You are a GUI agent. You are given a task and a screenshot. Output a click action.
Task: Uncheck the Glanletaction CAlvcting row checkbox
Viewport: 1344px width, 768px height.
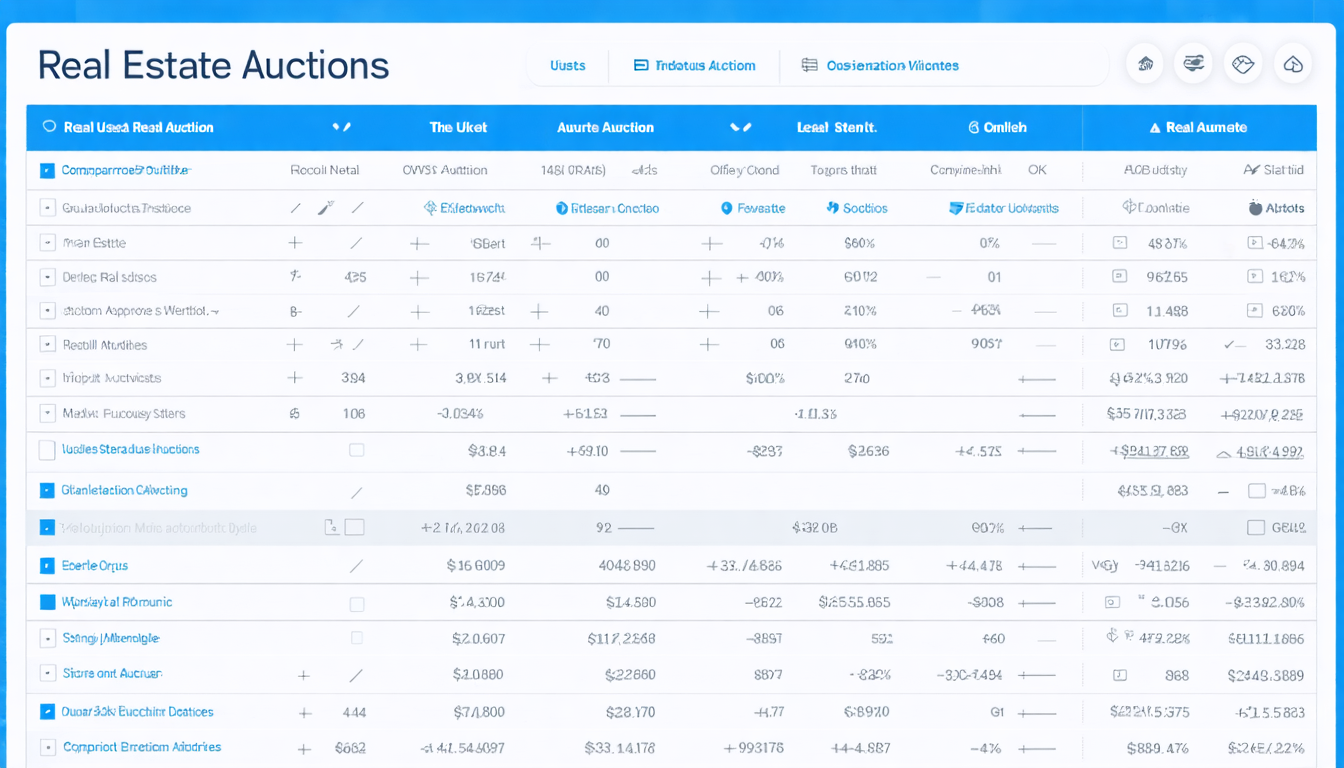pyautogui.click(x=47, y=491)
